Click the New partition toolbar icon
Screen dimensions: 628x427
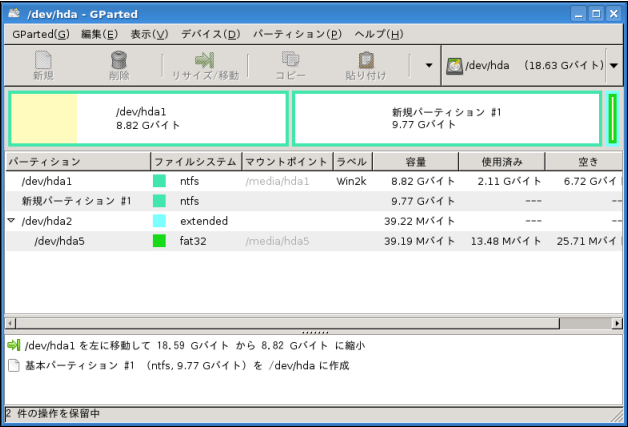pos(42,61)
